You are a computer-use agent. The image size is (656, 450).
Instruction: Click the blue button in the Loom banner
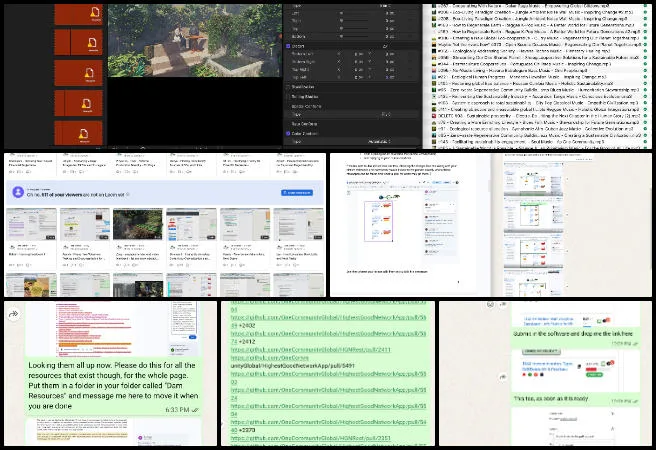[297, 193]
